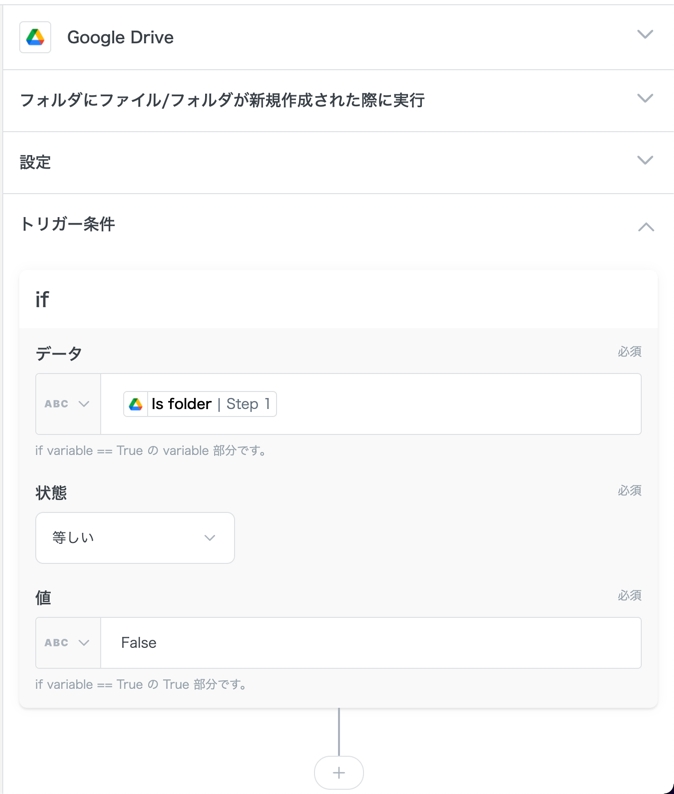Click the トリガー条件 section heading
This screenshot has height=794, width=674.
point(67,224)
